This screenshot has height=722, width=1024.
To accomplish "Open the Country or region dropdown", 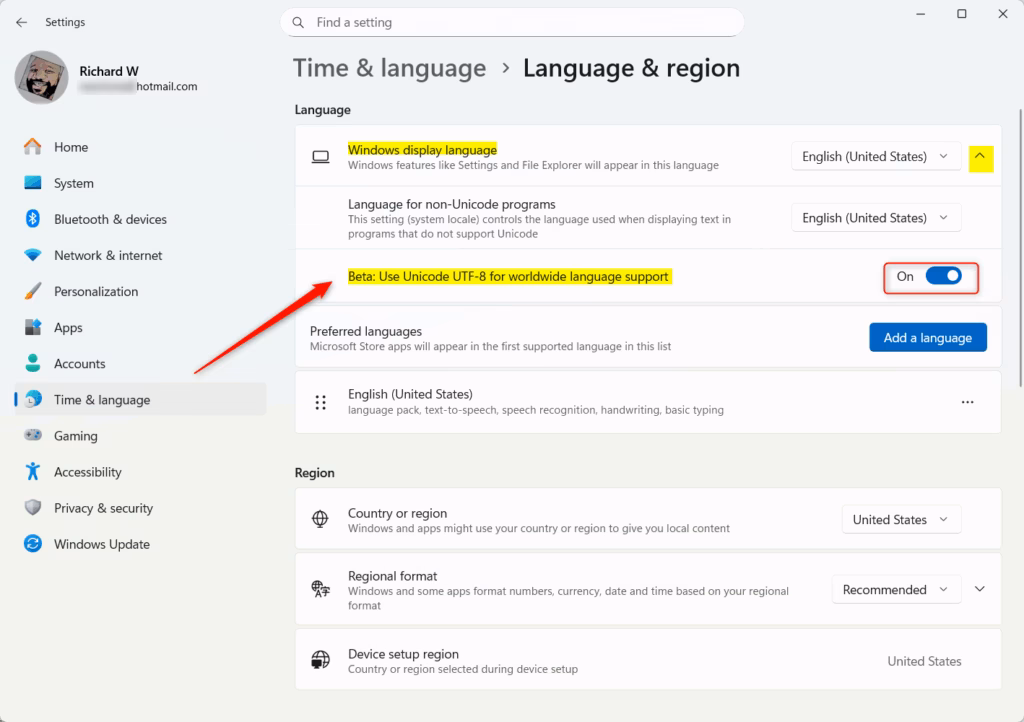I will (x=901, y=520).
